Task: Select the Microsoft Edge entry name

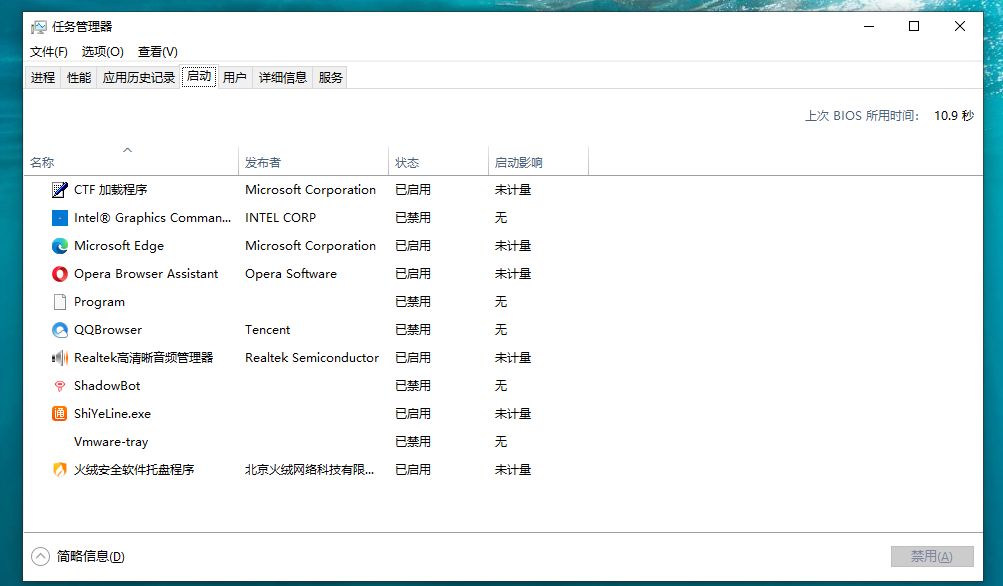Action: (119, 246)
